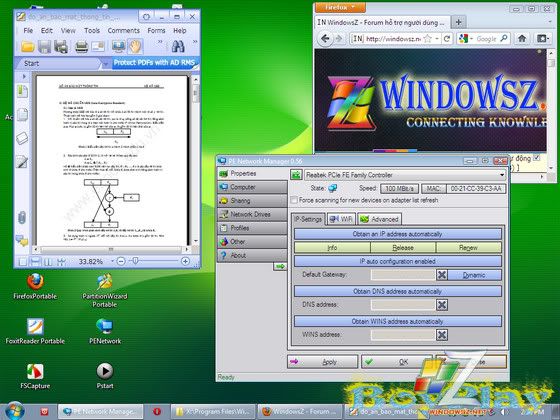Click the Save icon in Foxit Reader

click(x=44, y=46)
